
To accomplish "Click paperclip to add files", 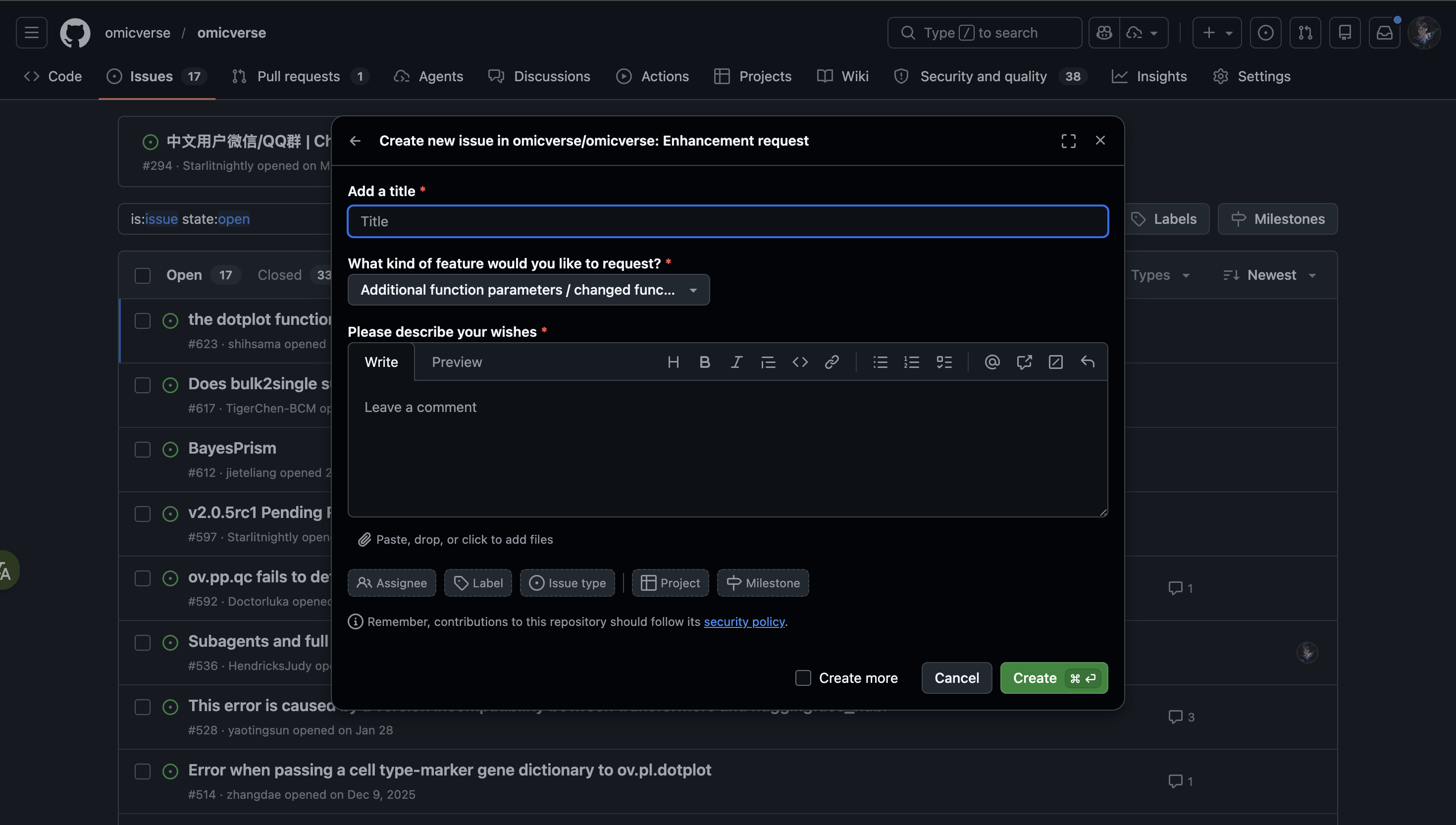I will [x=364, y=539].
